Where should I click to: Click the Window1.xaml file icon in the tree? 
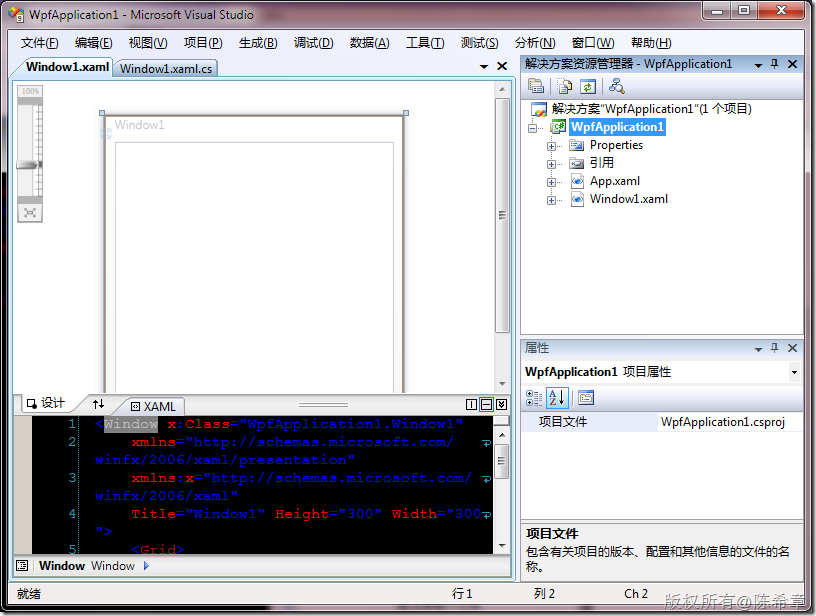pos(577,199)
